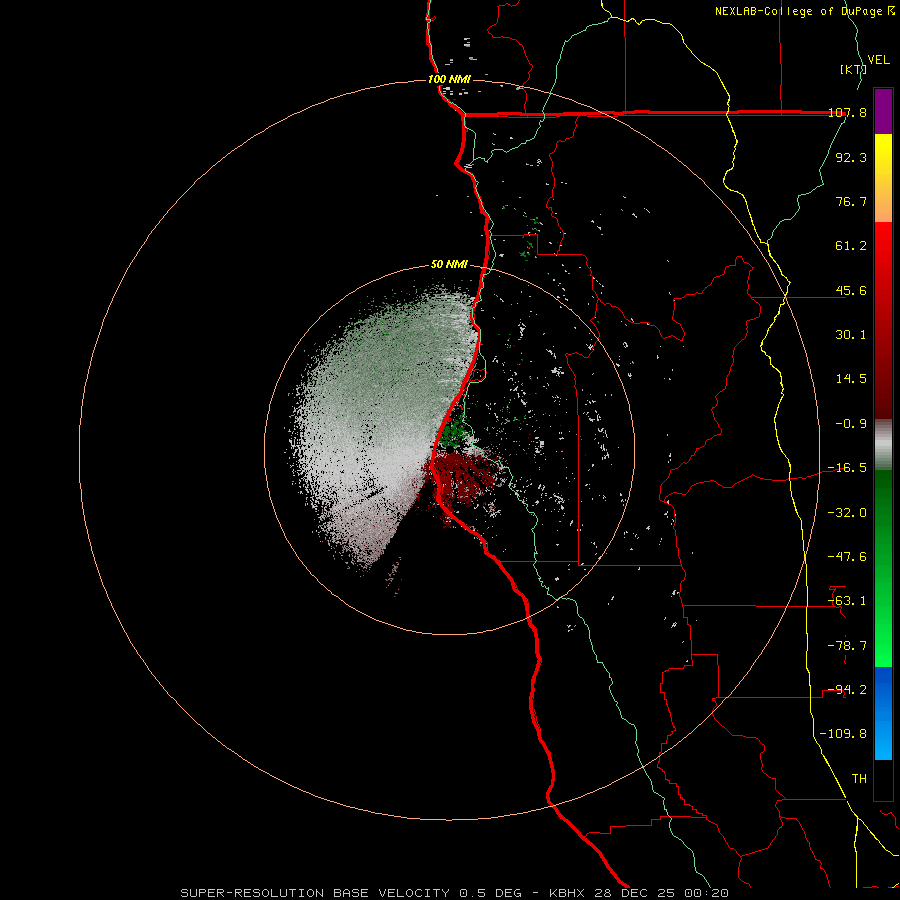900x900 pixels.
Task: Click the SUPER-RESOLUTION BASE VELOCITY caption text
Action: [x=315, y=893]
